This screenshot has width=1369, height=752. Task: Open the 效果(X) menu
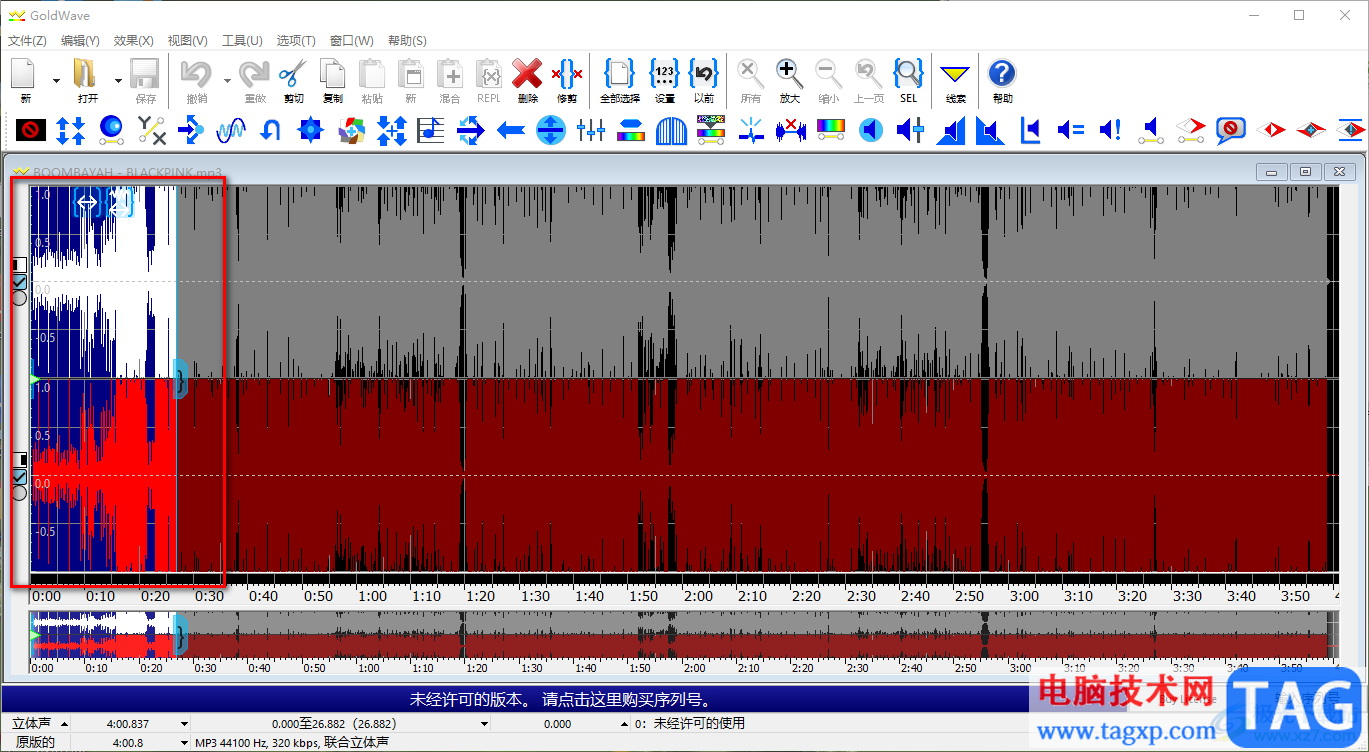click(x=134, y=41)
